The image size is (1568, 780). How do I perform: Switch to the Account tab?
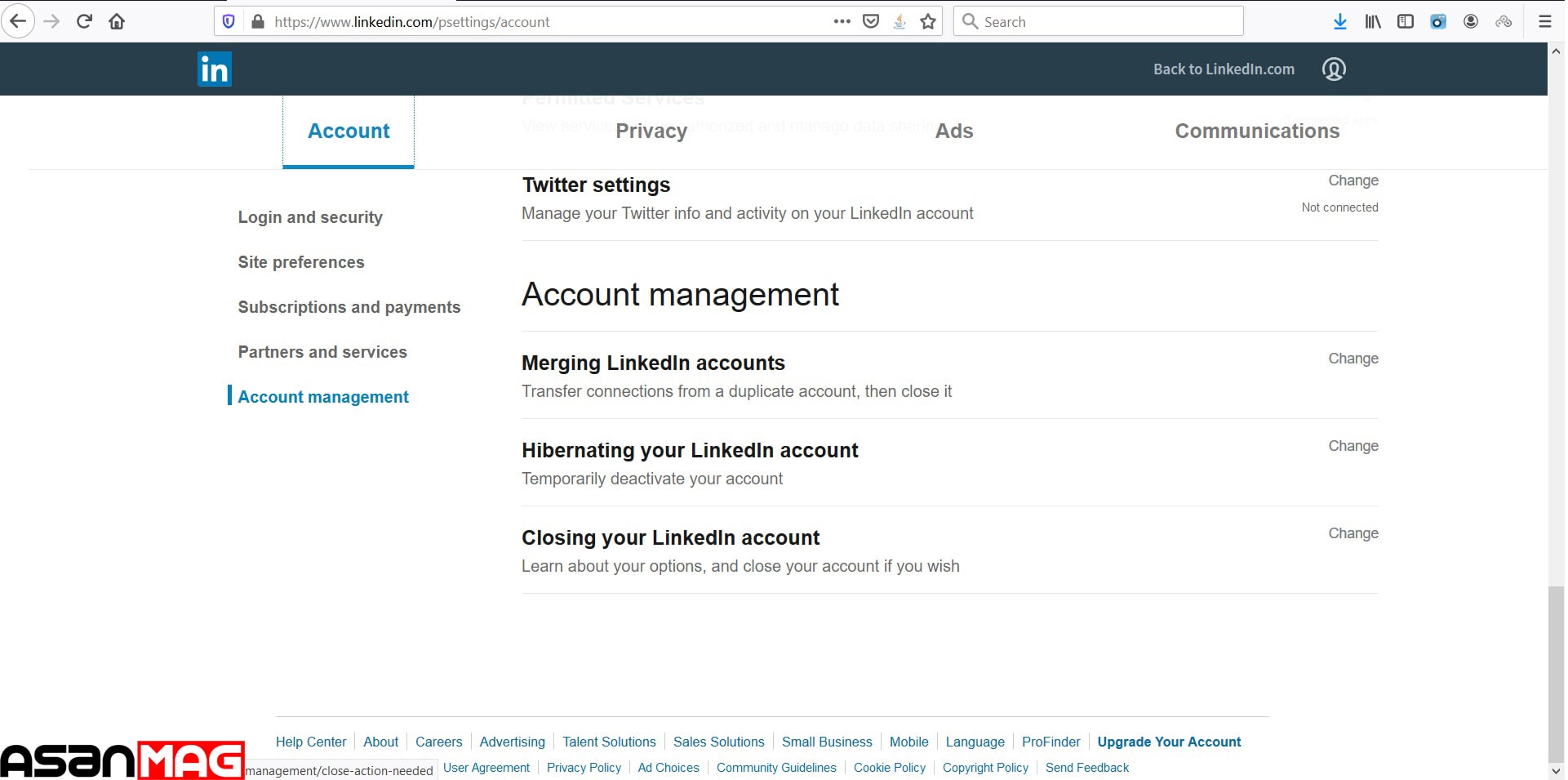pyautogui.click(x=349, y=131)
